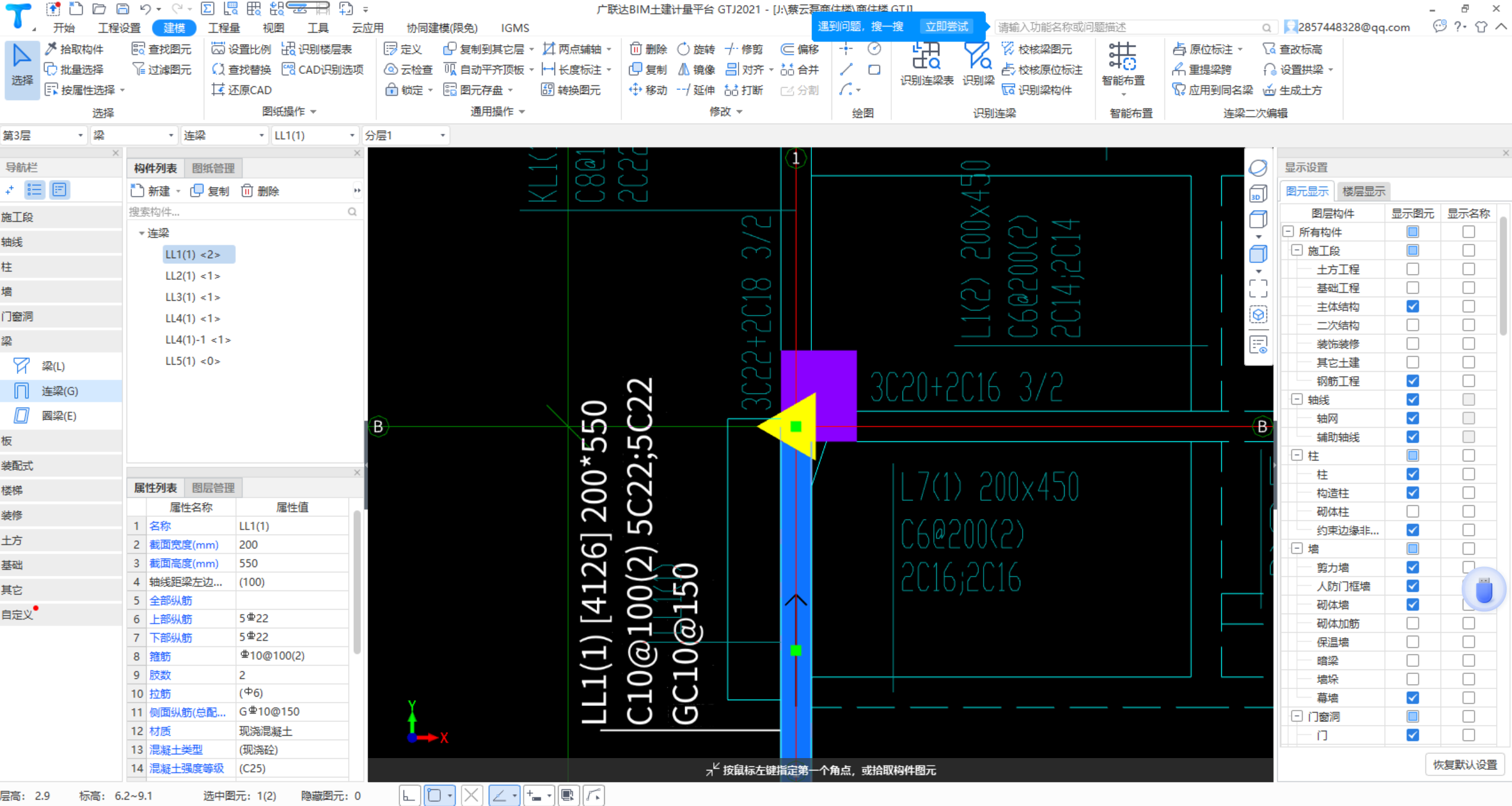Select 打断 break tool

pyautogui.click(x=744, y=90)
